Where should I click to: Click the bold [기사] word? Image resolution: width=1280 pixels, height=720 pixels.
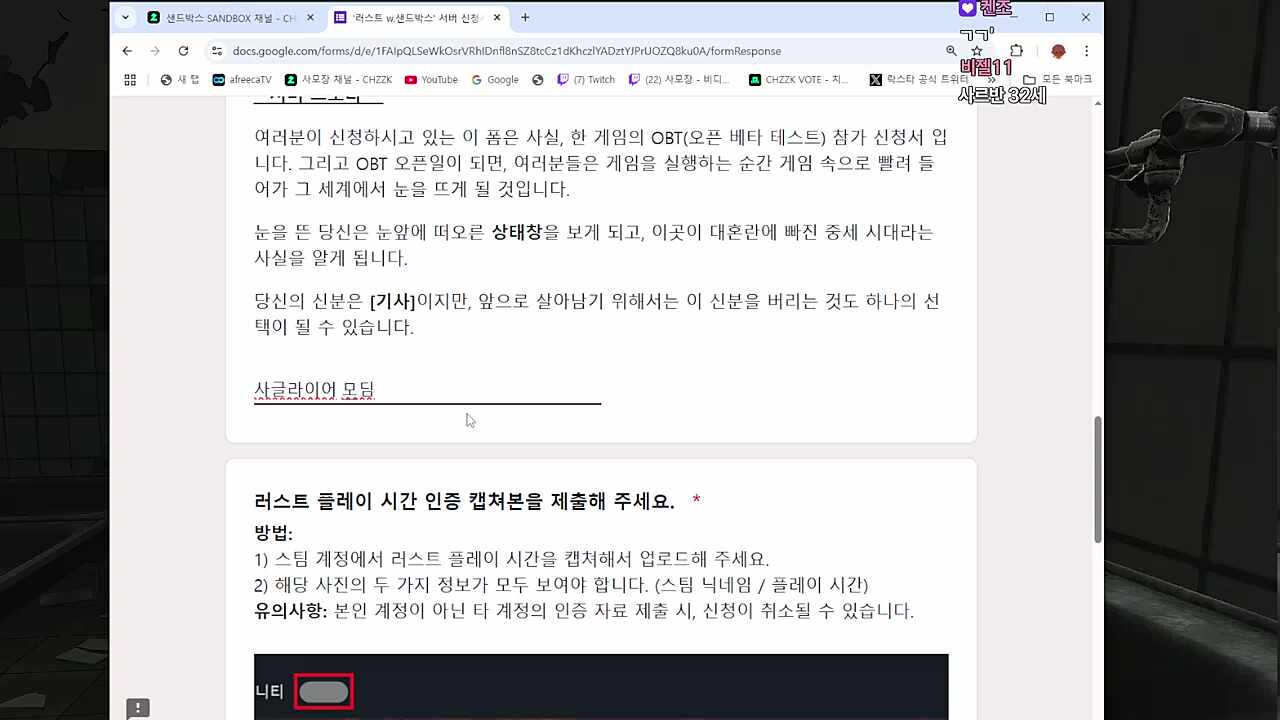click(x=392, y=301)
